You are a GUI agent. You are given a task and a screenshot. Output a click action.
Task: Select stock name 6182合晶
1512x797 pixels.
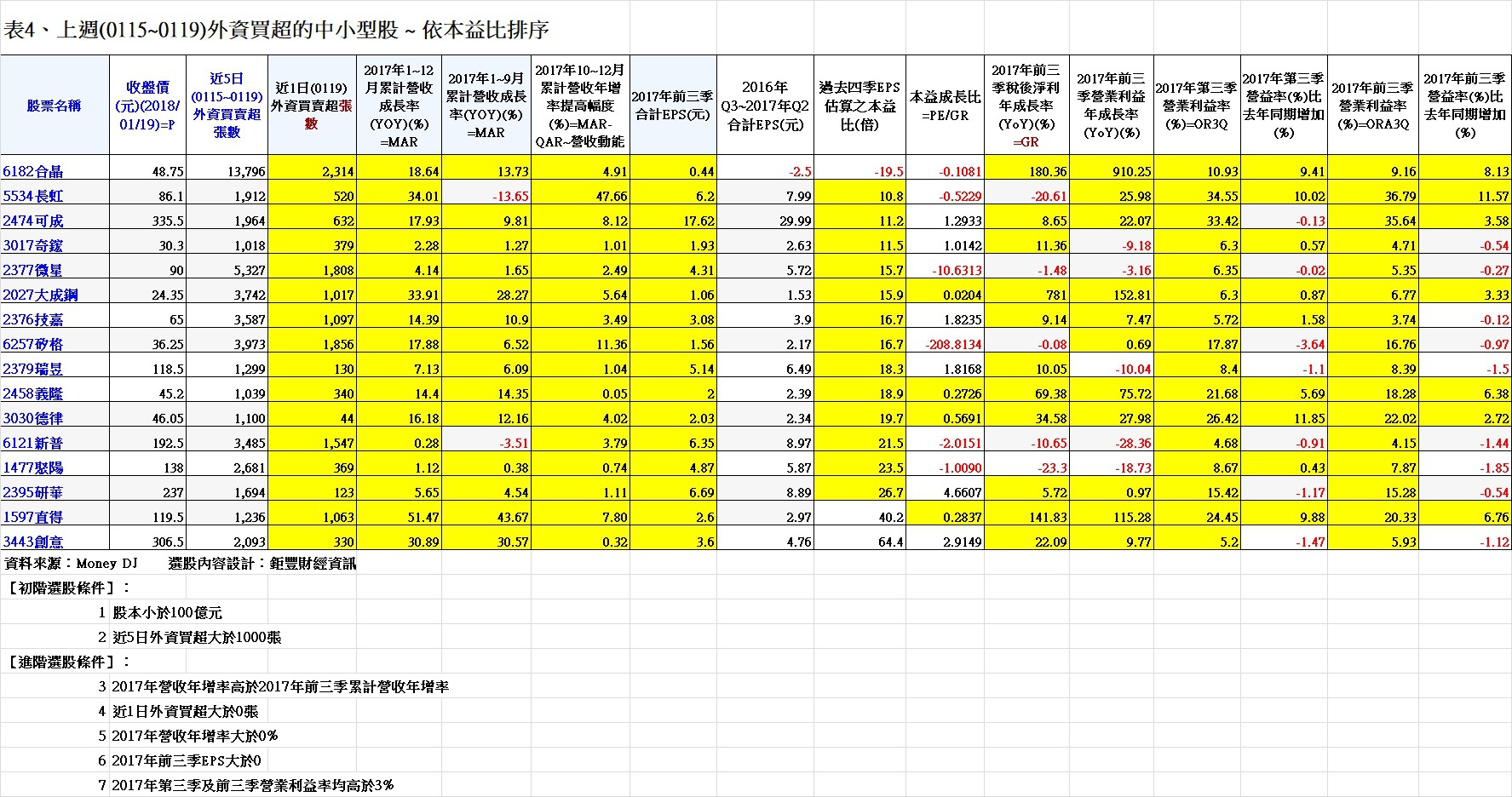(x=32, y=171)
